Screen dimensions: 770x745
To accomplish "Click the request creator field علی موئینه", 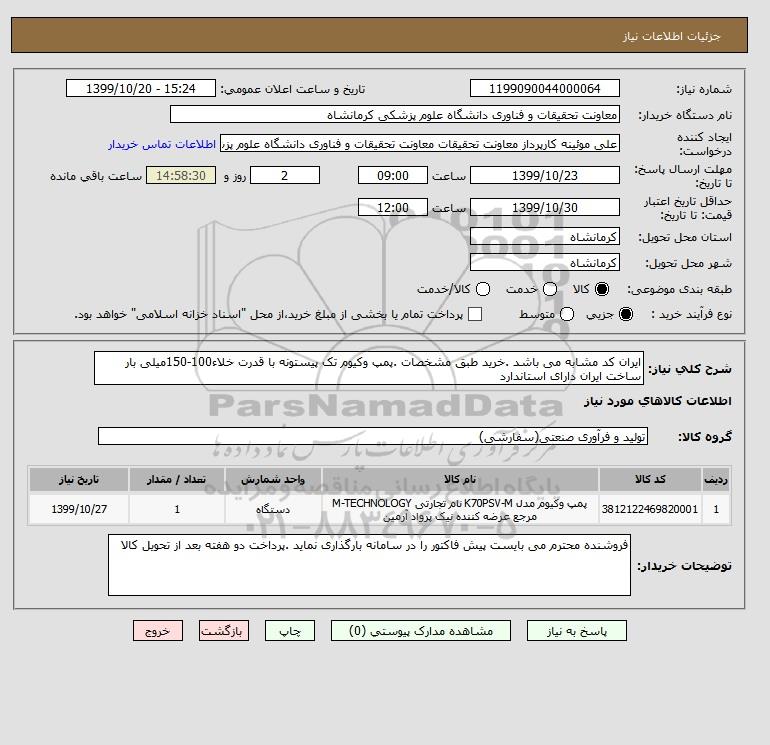I will tap(420, 144).
